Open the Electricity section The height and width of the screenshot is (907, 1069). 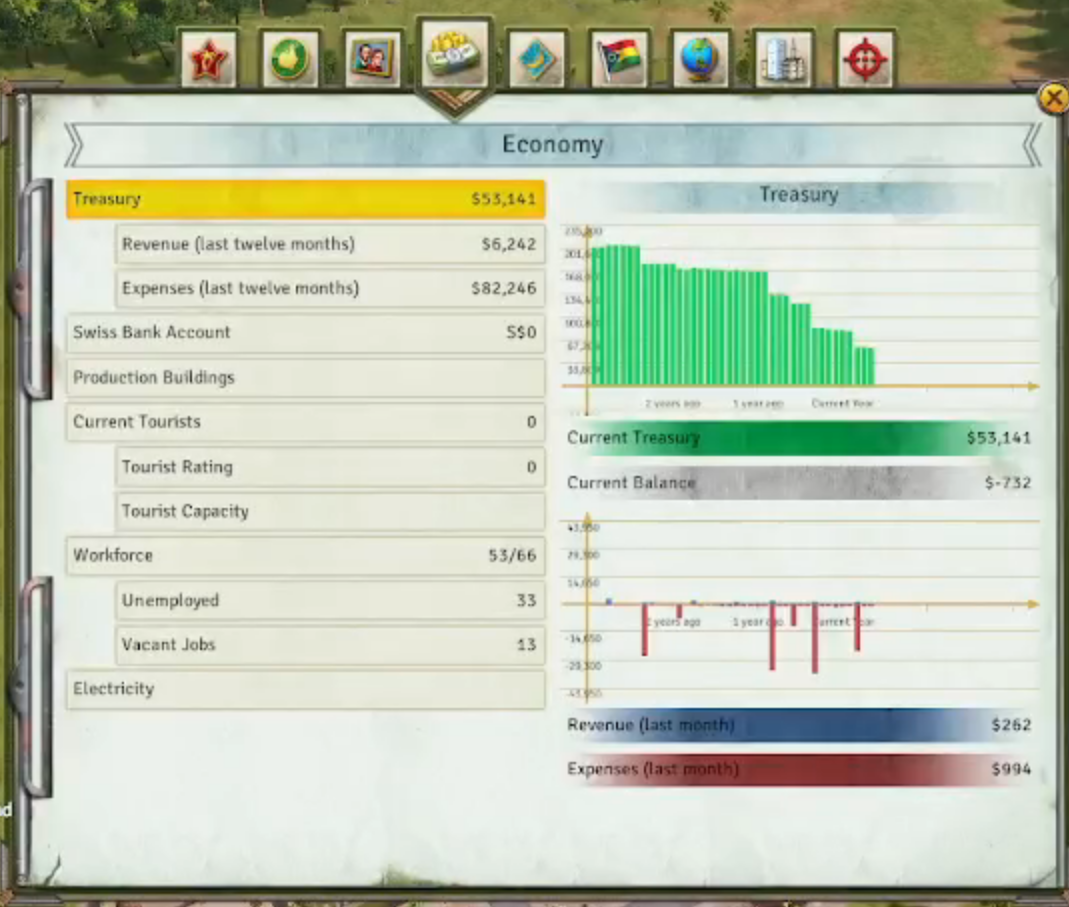pyautogui.click(x=306, y=689)
